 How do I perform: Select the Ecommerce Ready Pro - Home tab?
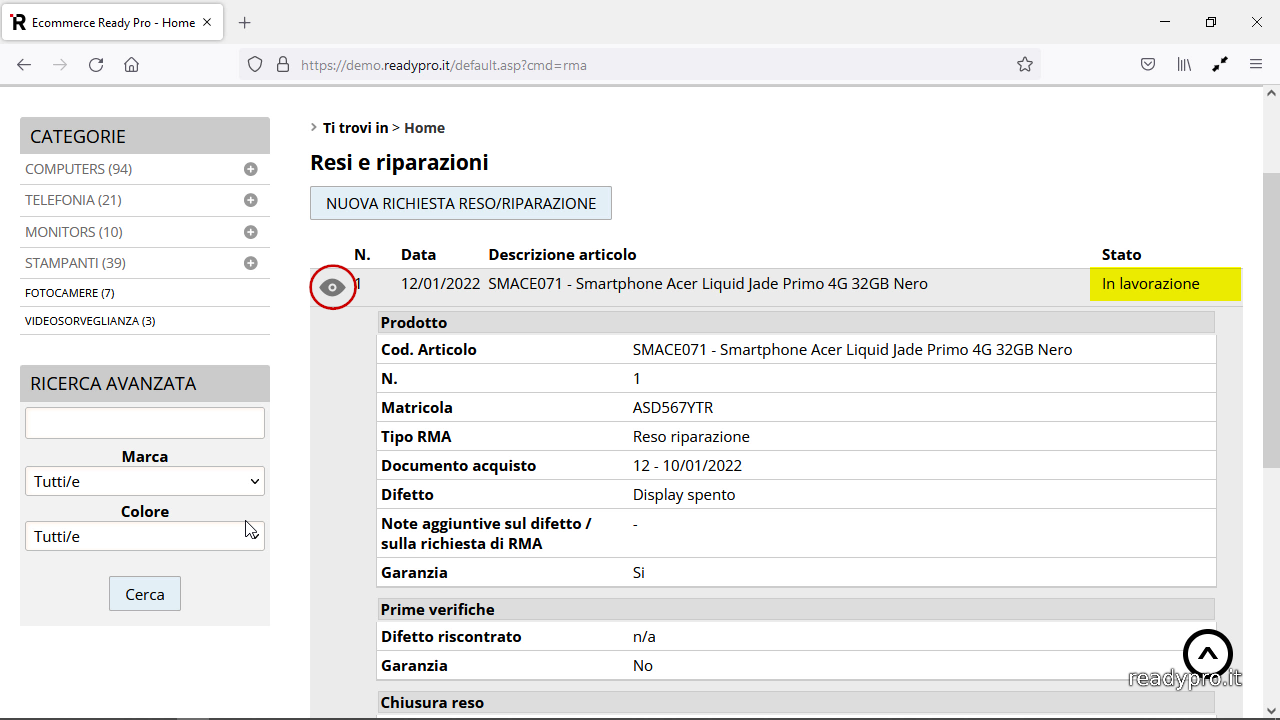pos(113,22)
